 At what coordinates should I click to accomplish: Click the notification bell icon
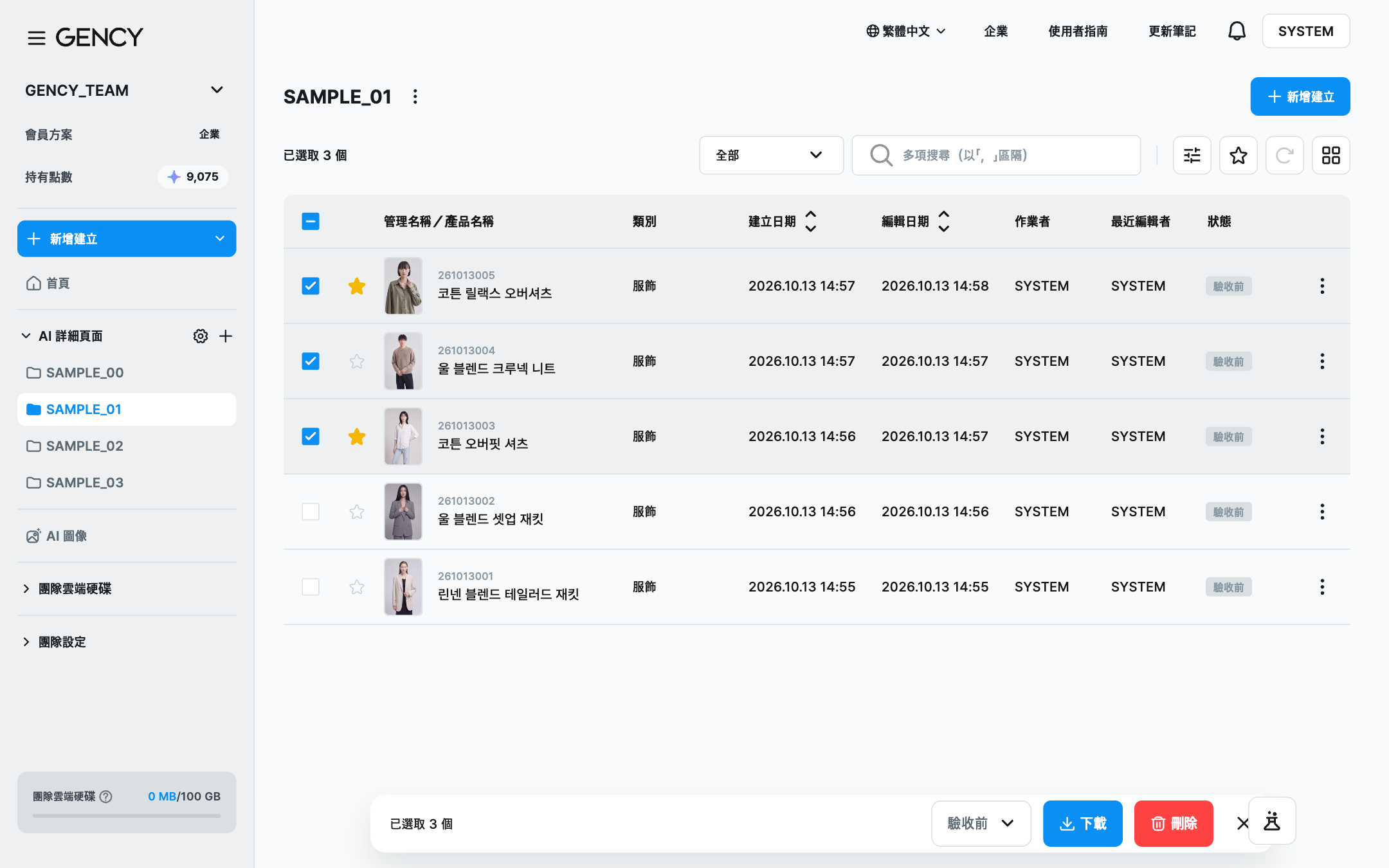pos(1237,31)
